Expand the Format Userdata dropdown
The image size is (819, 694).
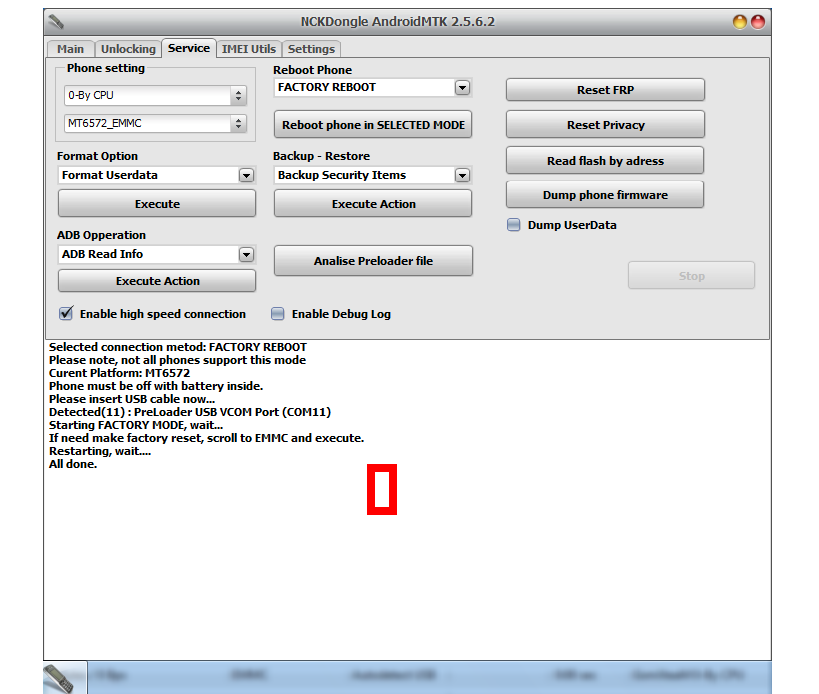pos(246,175)
